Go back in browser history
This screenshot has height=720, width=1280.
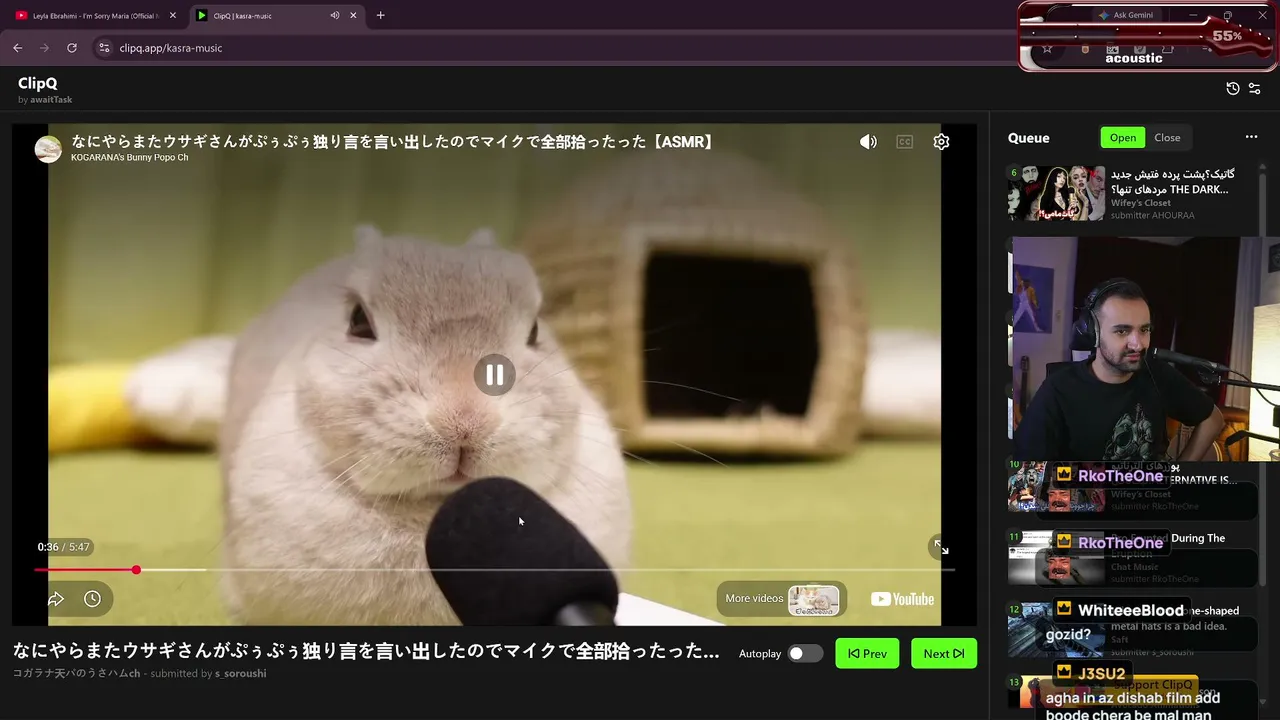(18, 48)
